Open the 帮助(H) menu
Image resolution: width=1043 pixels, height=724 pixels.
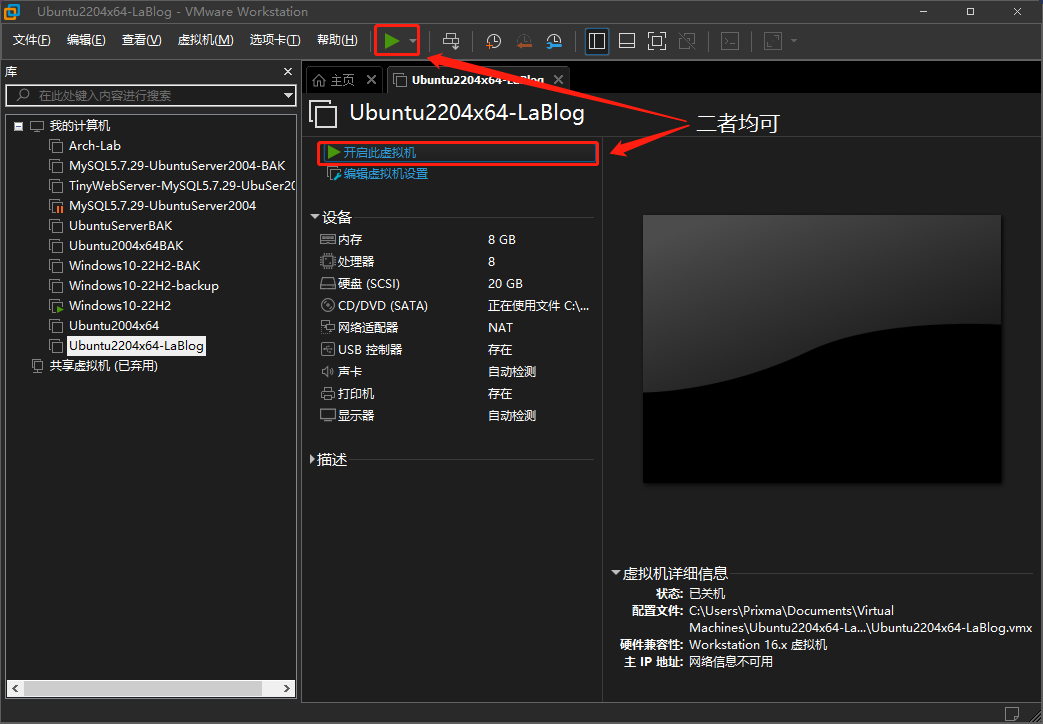click(x=337, y=40)
